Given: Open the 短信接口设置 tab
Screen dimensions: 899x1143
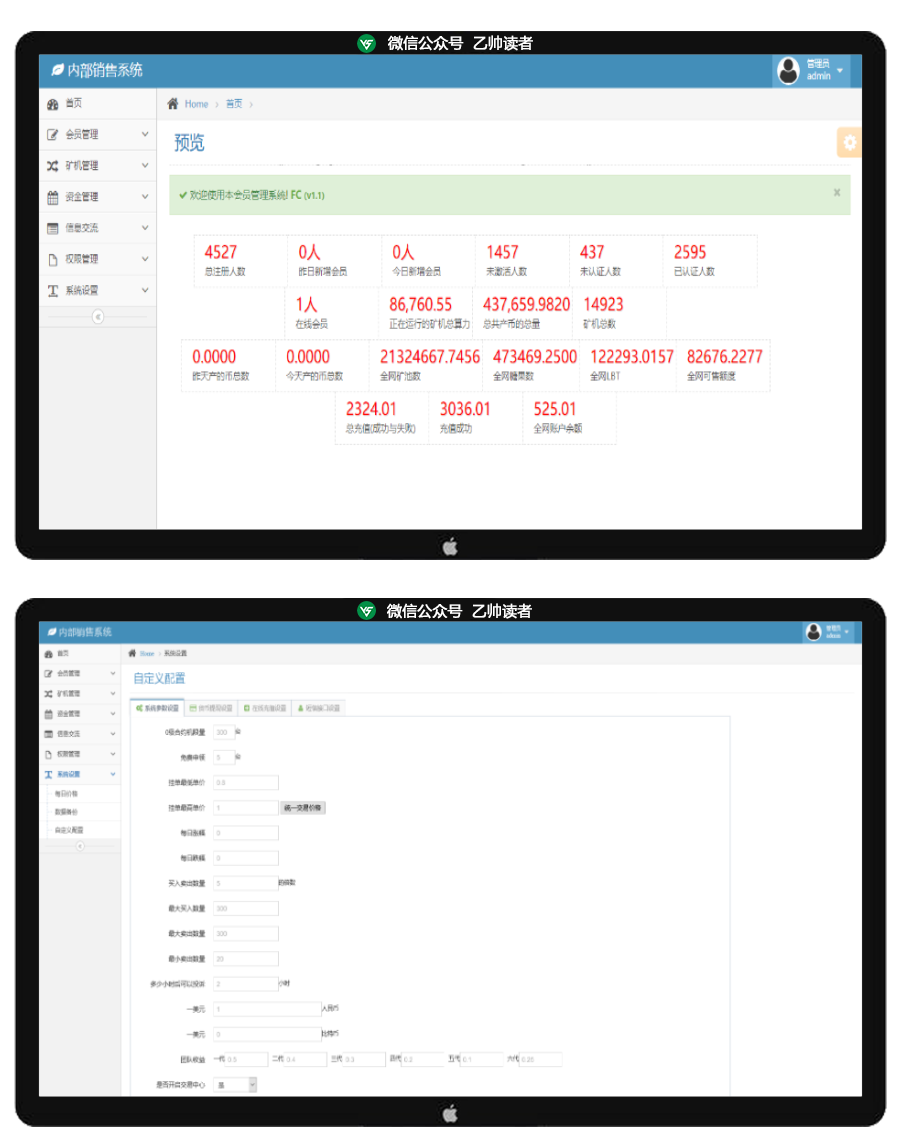Looking at the screenshot, I should click(319, 708).
